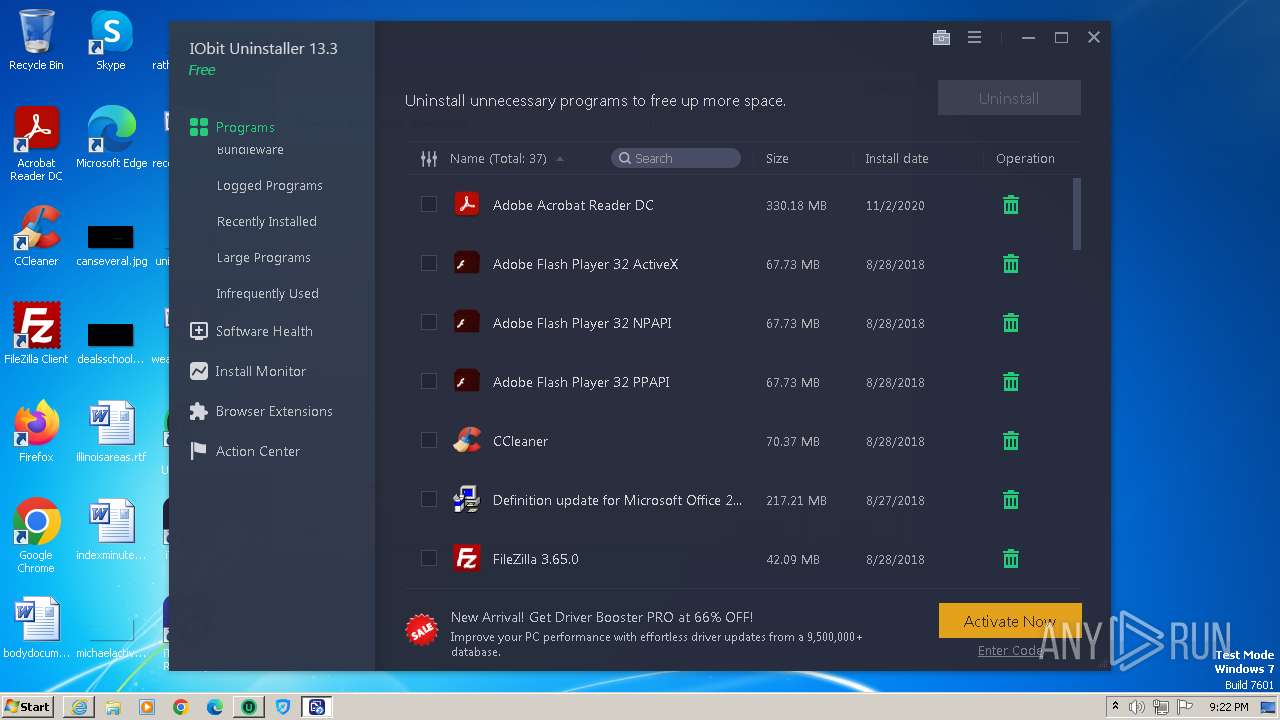Viewport: 1280px width, 720px height.
Task: Open Logged Programs list
Action: [x=269, y=186]
